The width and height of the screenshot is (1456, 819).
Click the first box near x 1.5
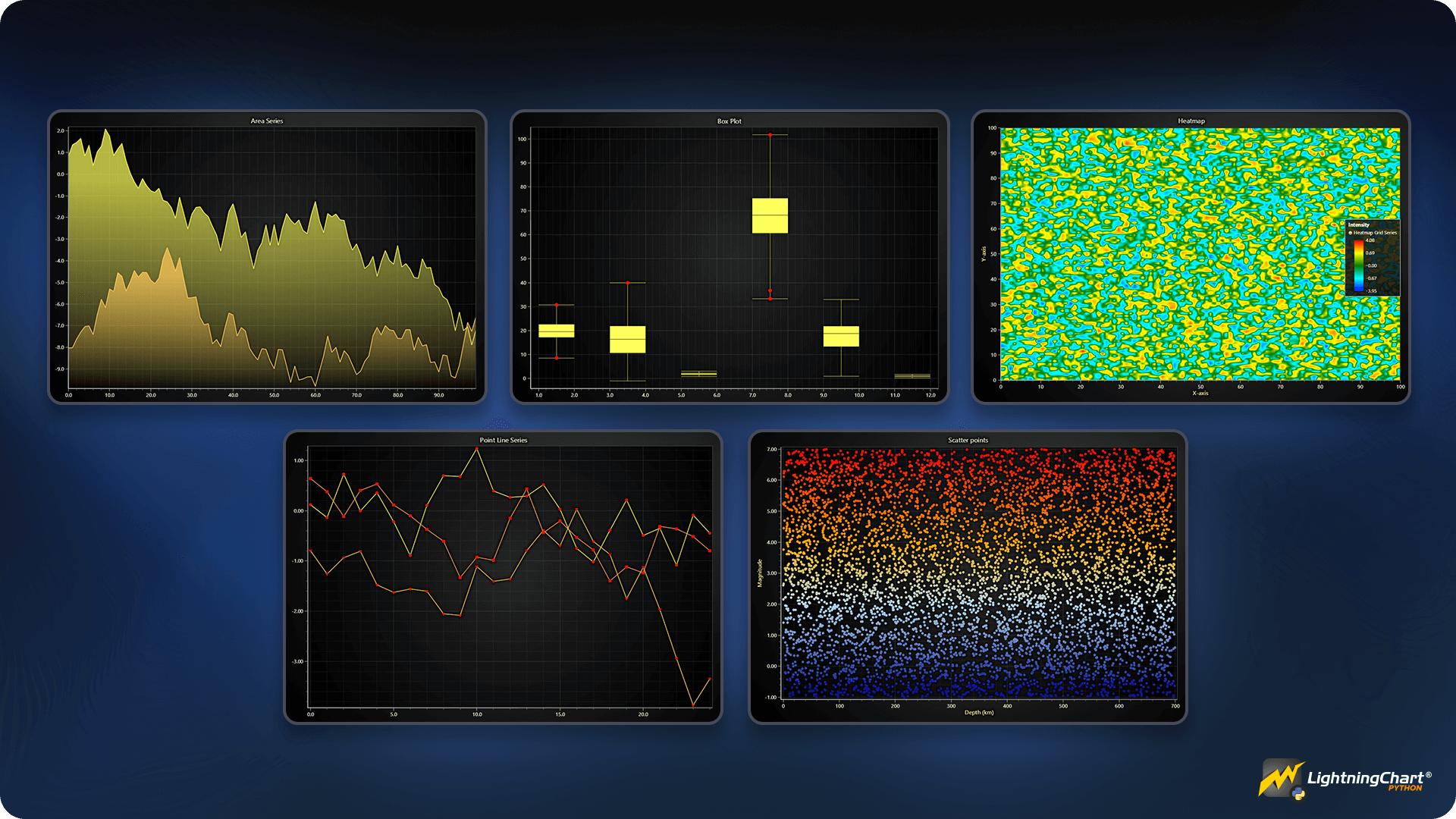pyautogui.click(x=556, y=331)
